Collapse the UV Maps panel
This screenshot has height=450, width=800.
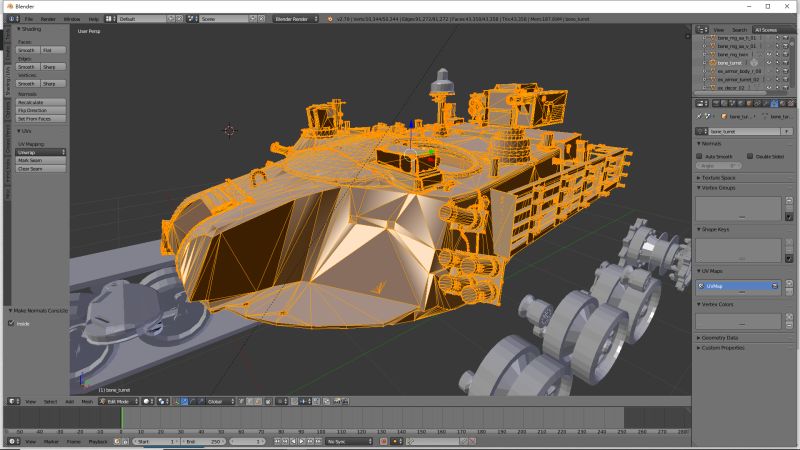710,271
